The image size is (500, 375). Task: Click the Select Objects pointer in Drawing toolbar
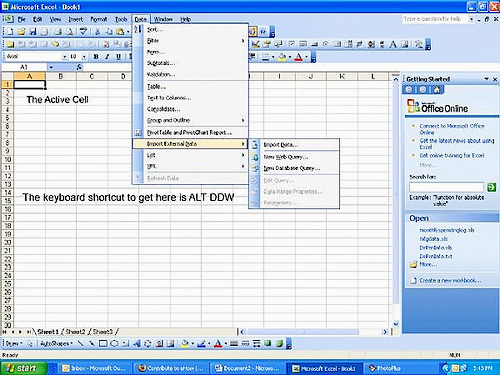point(30,343)
